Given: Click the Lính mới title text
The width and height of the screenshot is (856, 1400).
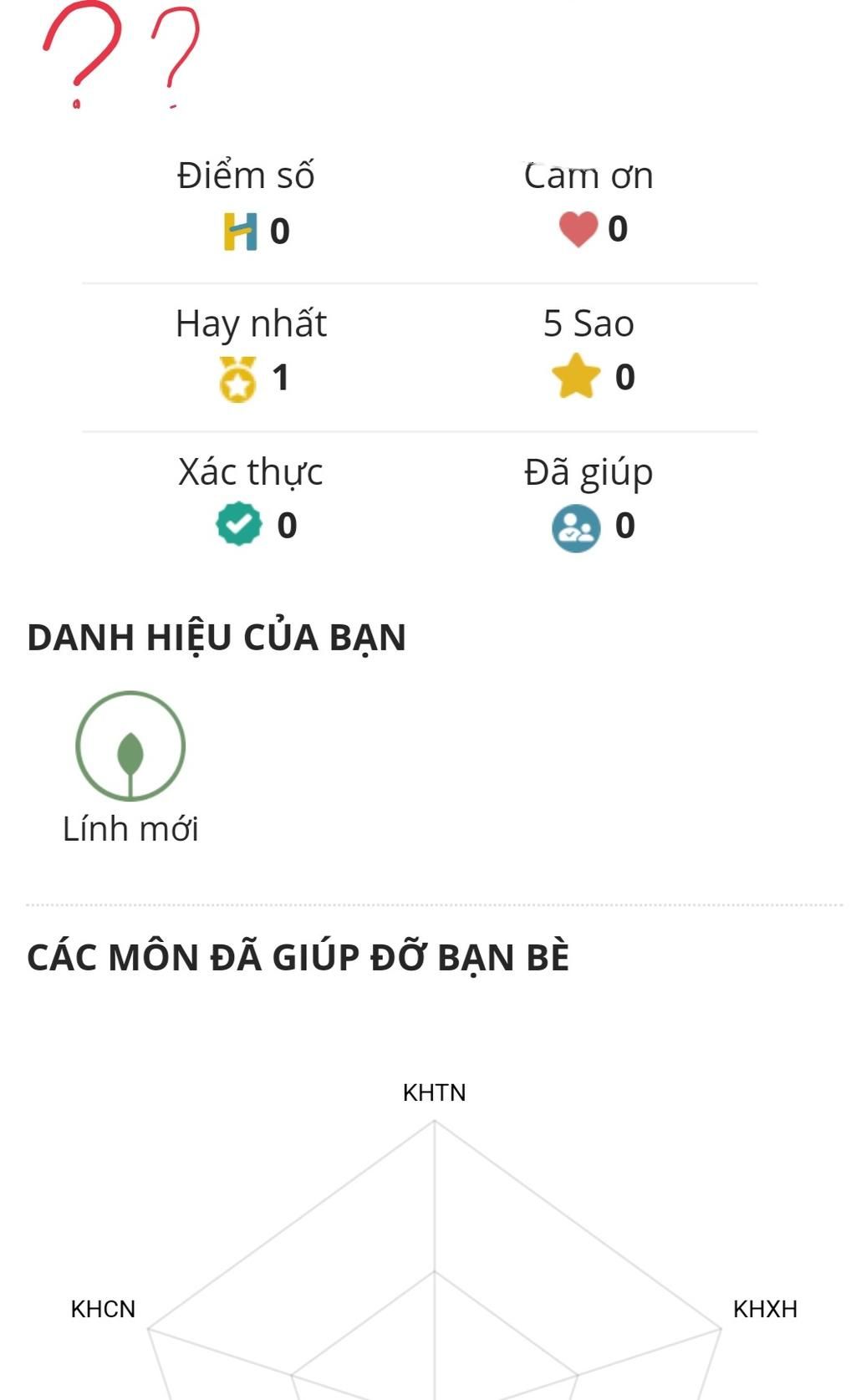Looking at the screenshot, I should [130, 829].
